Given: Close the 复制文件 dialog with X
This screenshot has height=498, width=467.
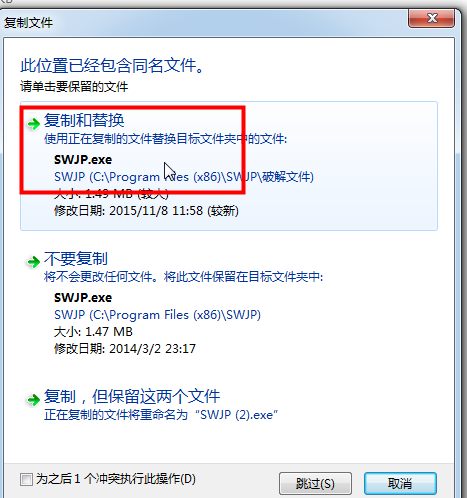Looking at the screenshot, I should click(x=431, y=18).
